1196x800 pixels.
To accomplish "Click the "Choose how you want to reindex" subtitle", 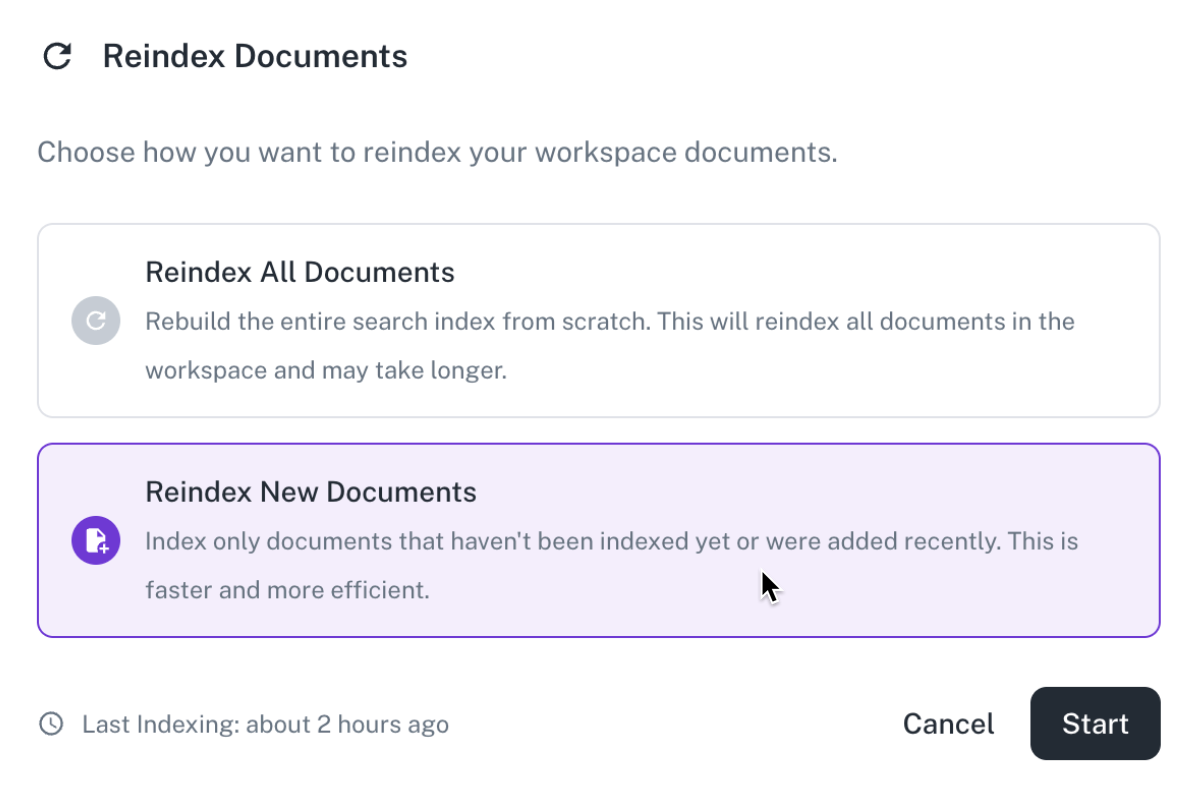I will 437,153.
